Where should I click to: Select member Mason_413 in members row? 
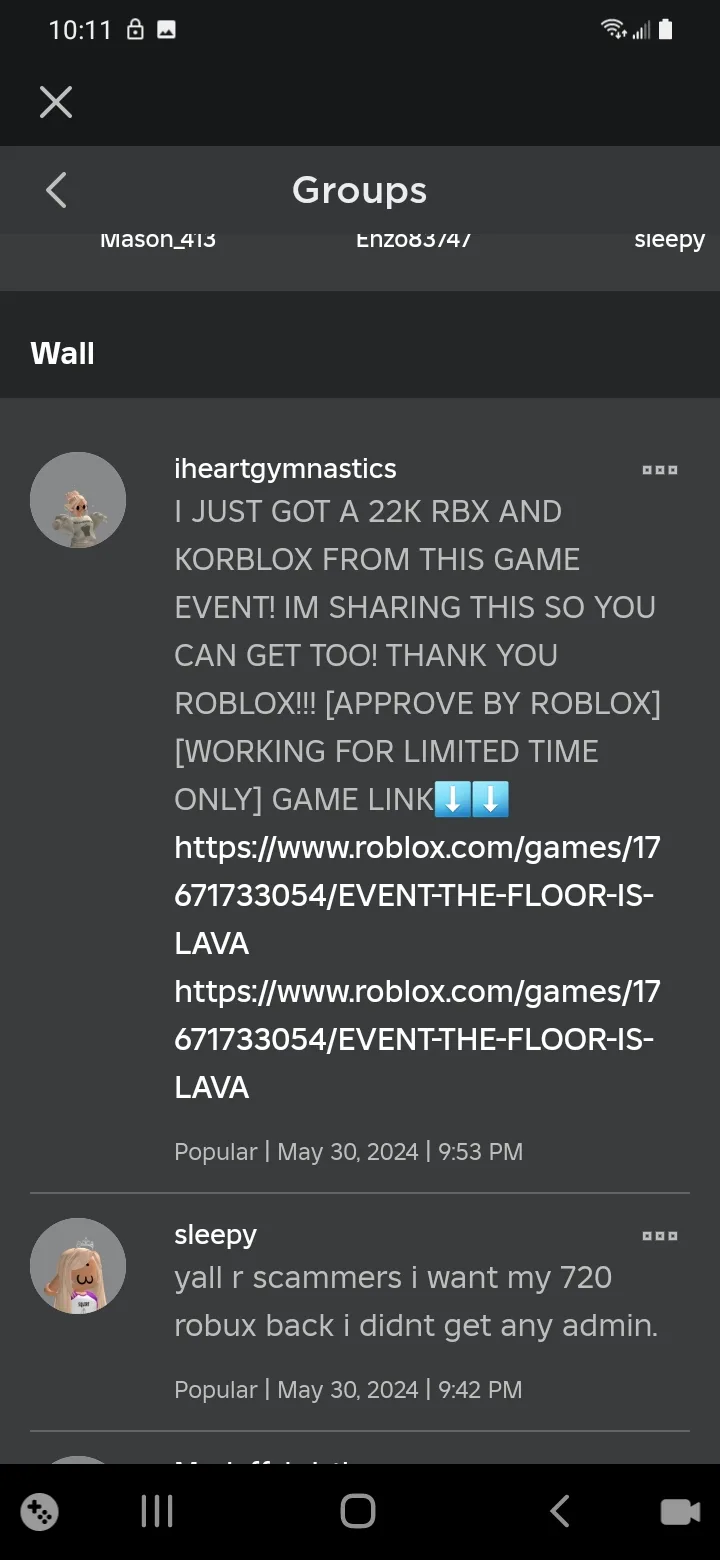pos(158,240)
